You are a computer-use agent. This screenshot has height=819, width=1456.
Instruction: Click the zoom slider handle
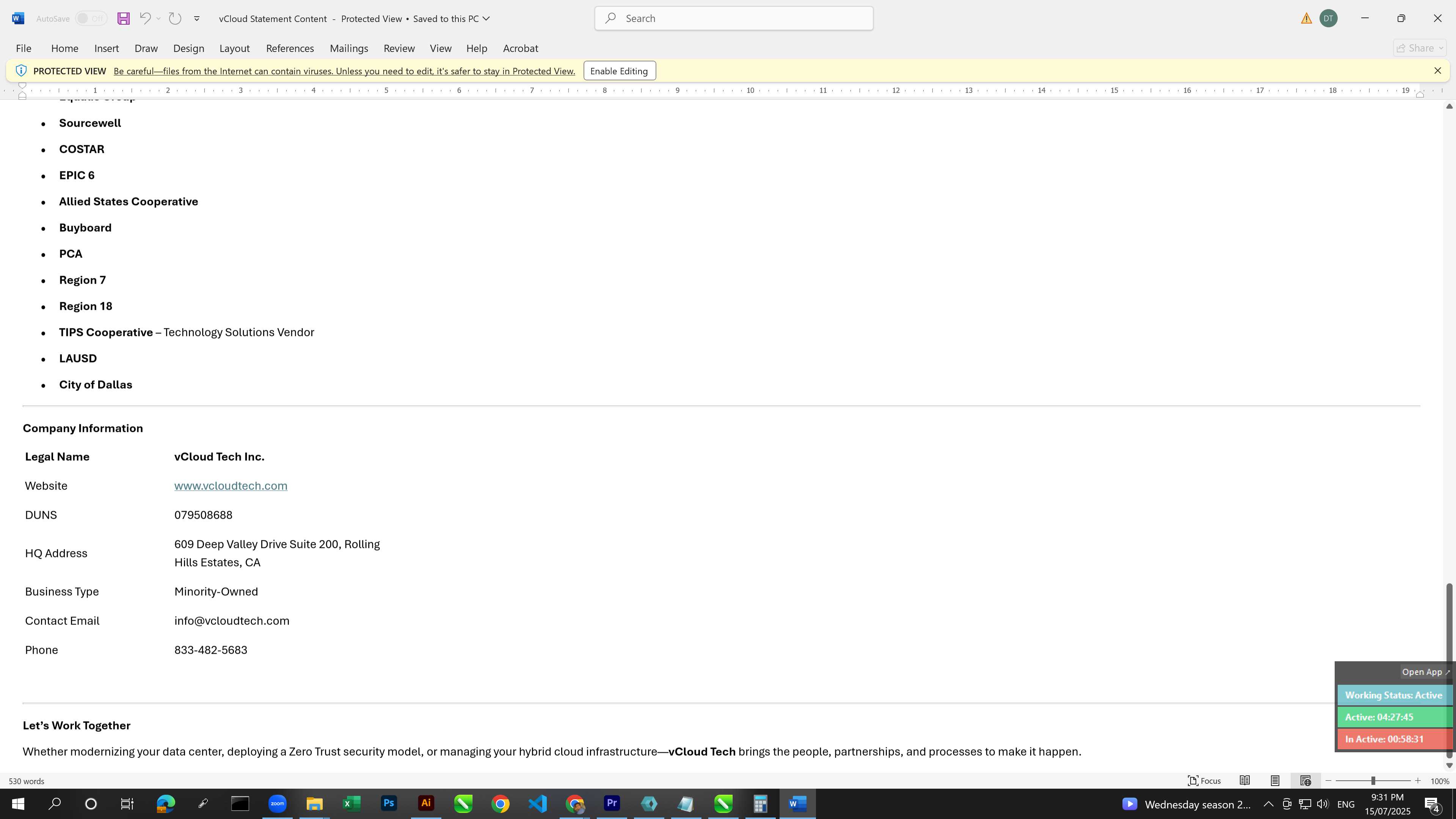point(1373,781)
